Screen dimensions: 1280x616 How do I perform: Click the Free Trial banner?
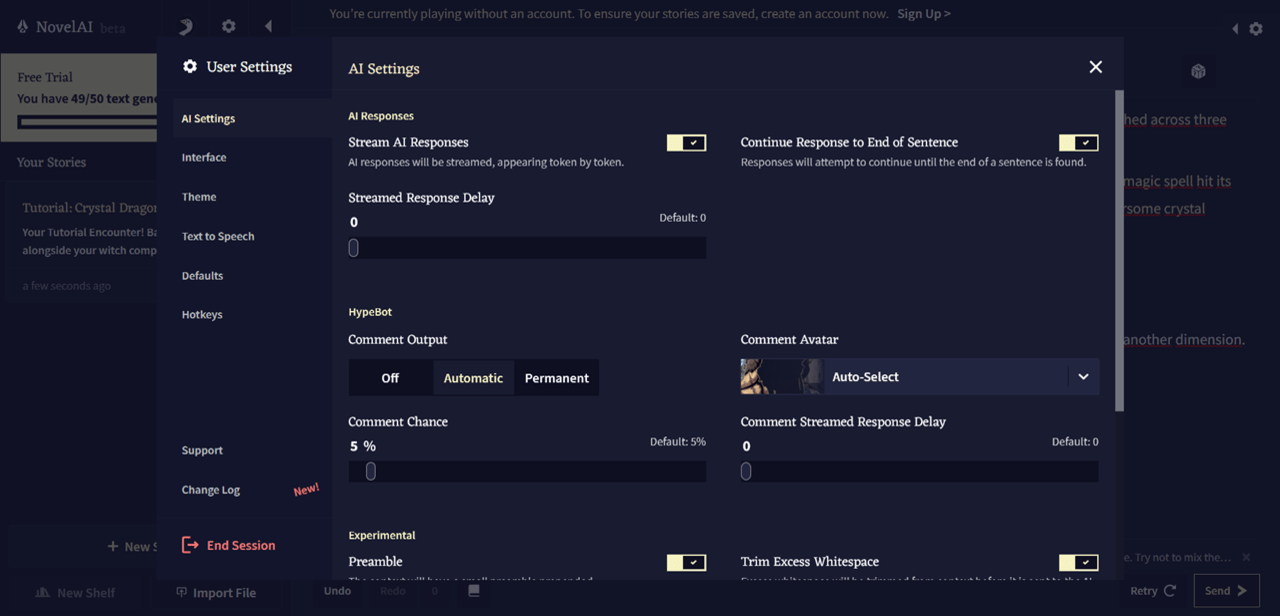pos(79,98)
